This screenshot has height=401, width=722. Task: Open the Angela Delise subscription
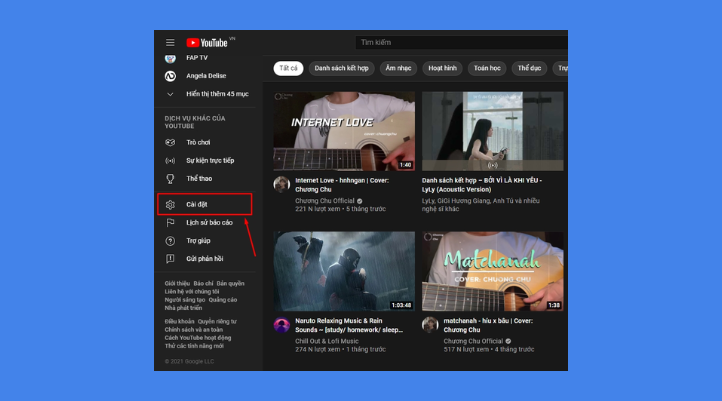coord(205,76)
